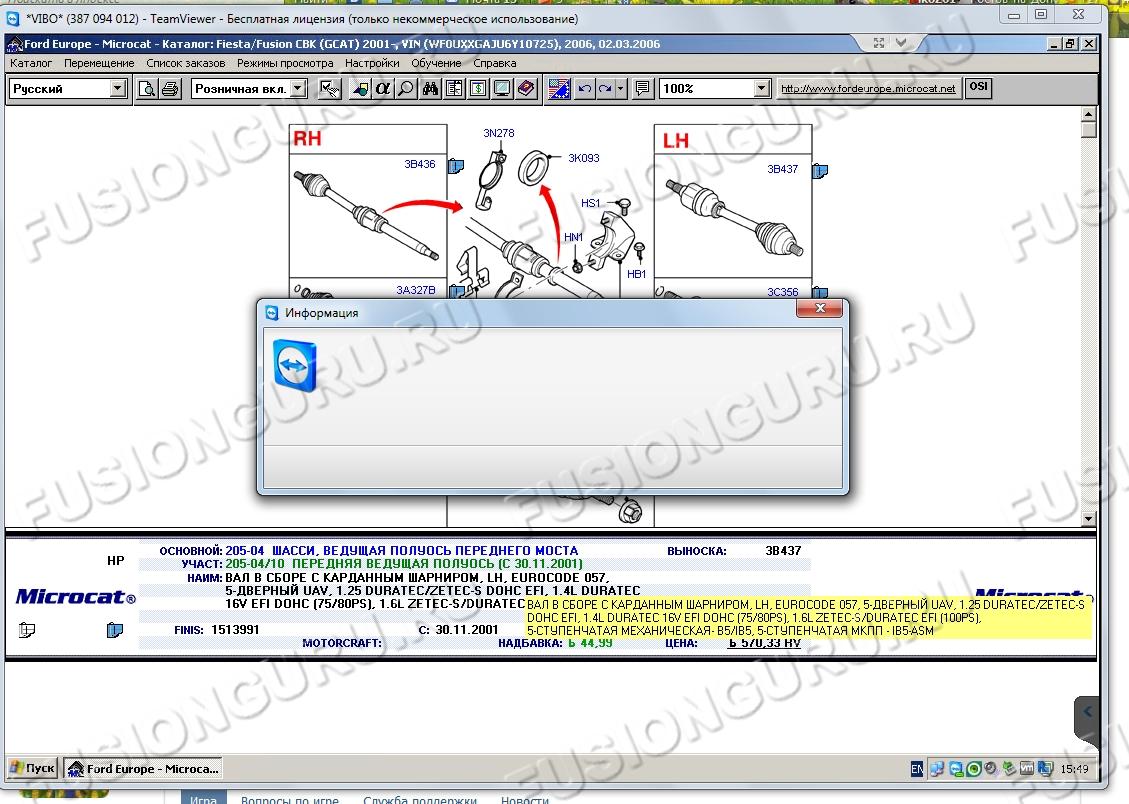Click callout HN1 in the diagram

point(573,238)
